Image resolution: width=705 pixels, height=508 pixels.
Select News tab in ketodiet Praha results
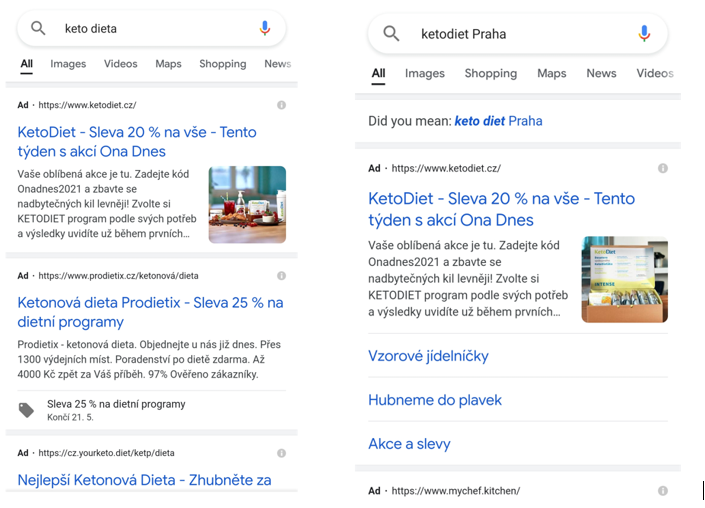click(601, 73)
